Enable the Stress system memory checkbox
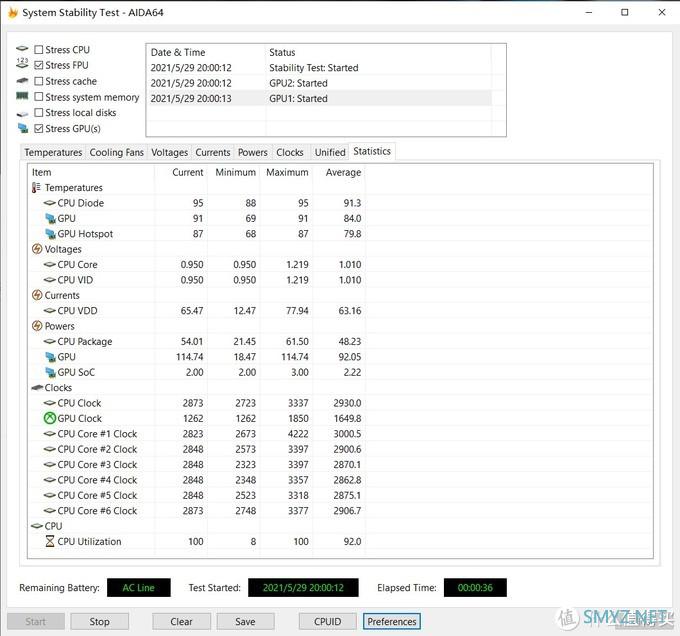 coord(39,96)
